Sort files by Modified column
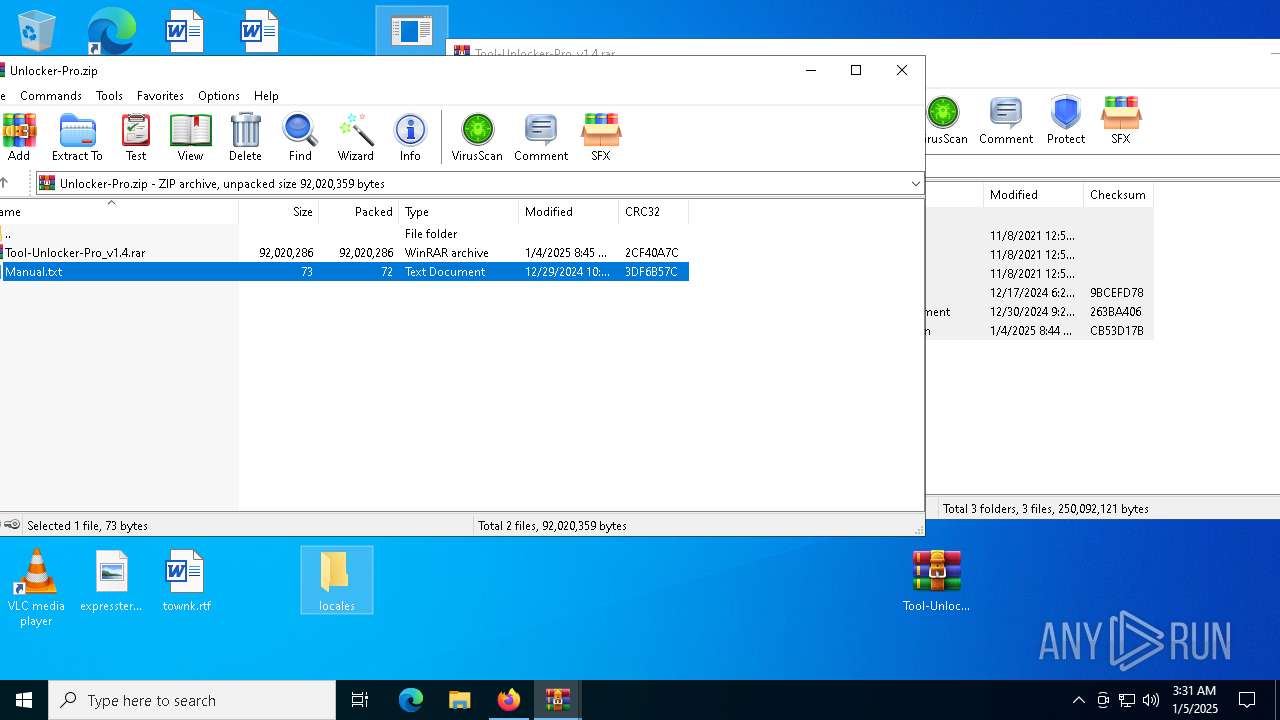 [x=569, y=212]
